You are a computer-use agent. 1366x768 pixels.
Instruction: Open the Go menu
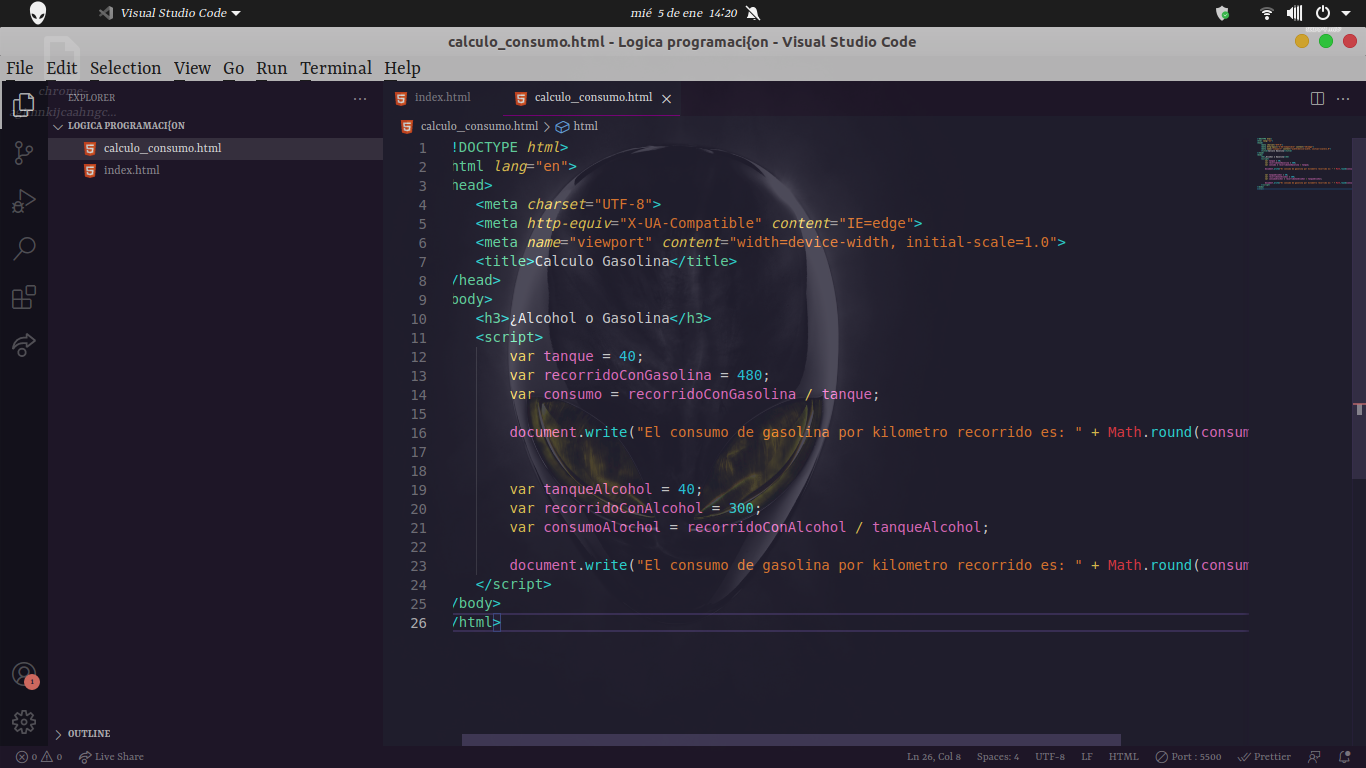tap(233, 68)
